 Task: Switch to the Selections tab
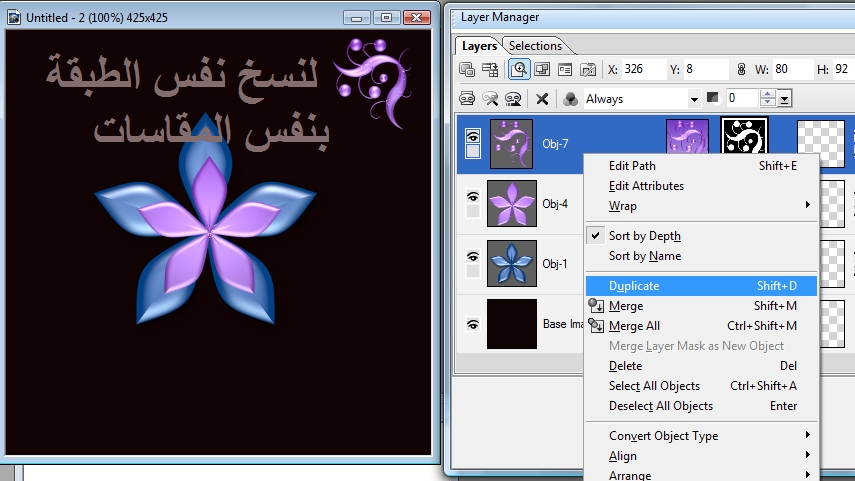coord(535,46)
